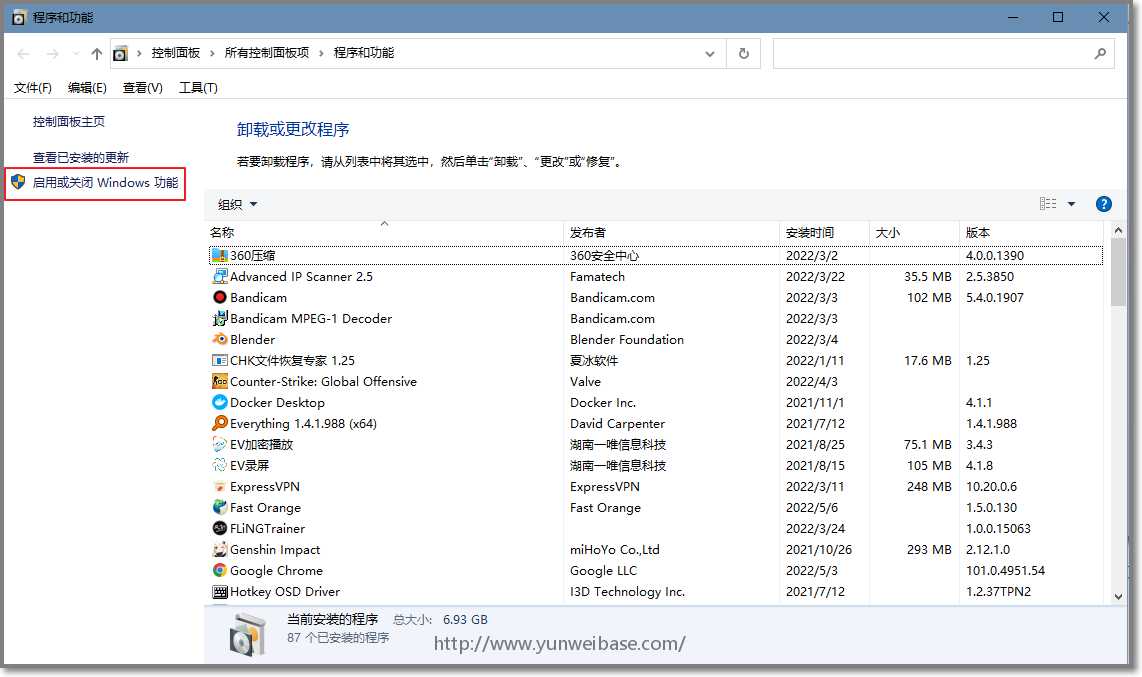This screenshot has width=1142, height=677.
Task: Sort list by 版本 column header
Action: point(1032,232)
